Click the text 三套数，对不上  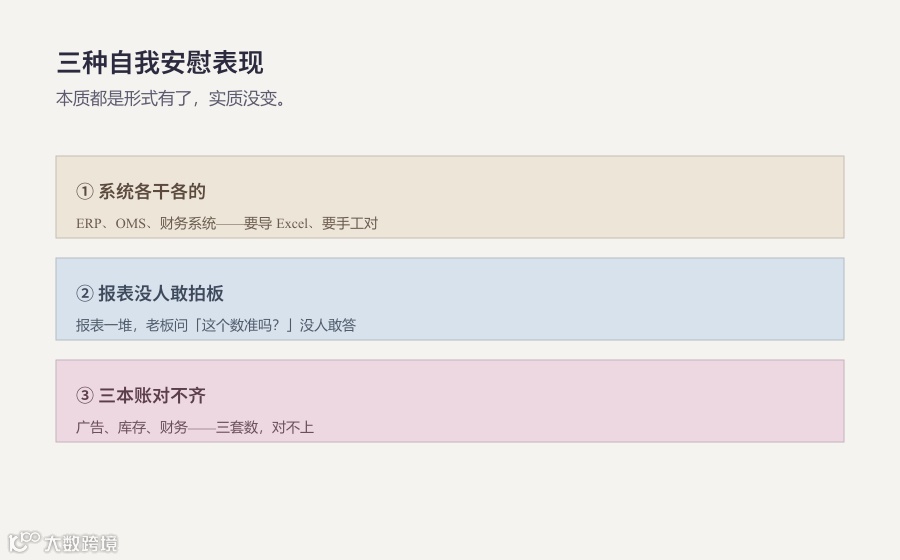[x=265, y=427]
